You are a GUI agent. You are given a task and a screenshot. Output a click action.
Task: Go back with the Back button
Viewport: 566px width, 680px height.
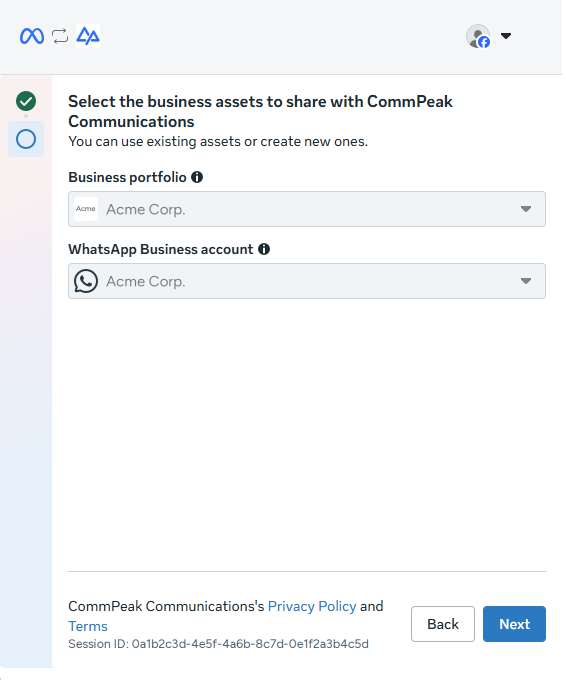pyautogui.click(x=443, y=624)
